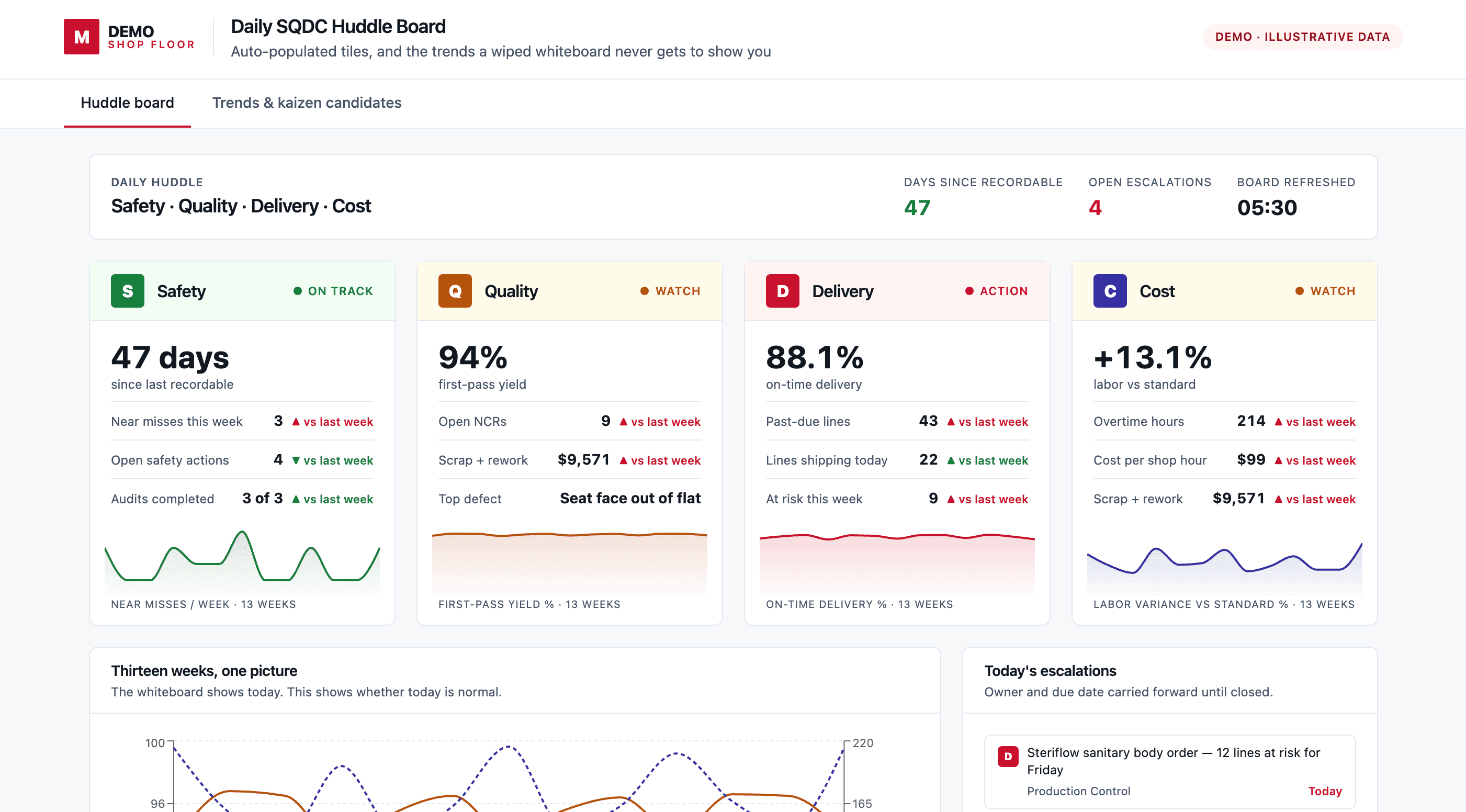Click the +13.1% labor vs standard figure

tap(1153, 357)
